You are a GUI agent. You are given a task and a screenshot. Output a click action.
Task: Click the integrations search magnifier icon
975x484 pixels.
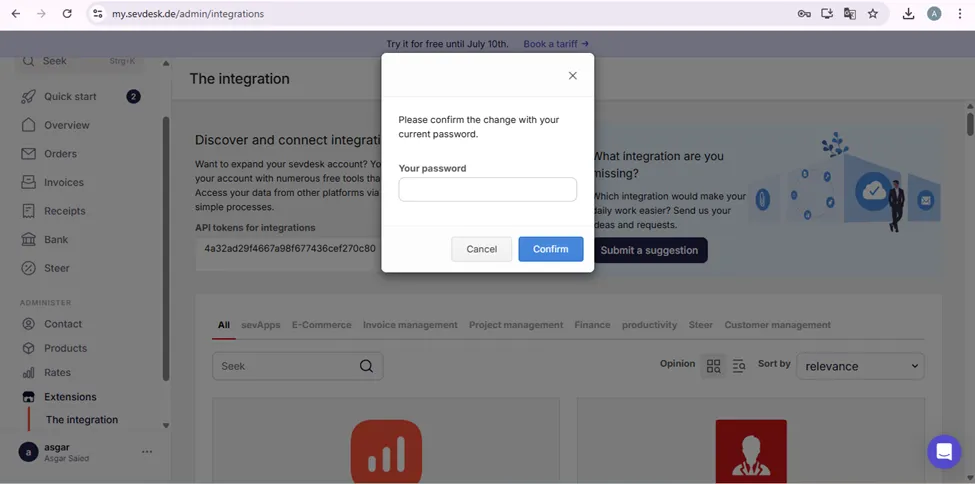point(366,366)
